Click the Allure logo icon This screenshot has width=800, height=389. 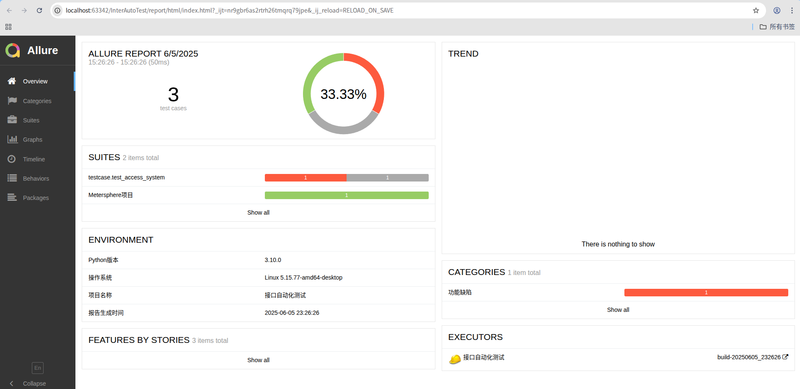[13, 51]
